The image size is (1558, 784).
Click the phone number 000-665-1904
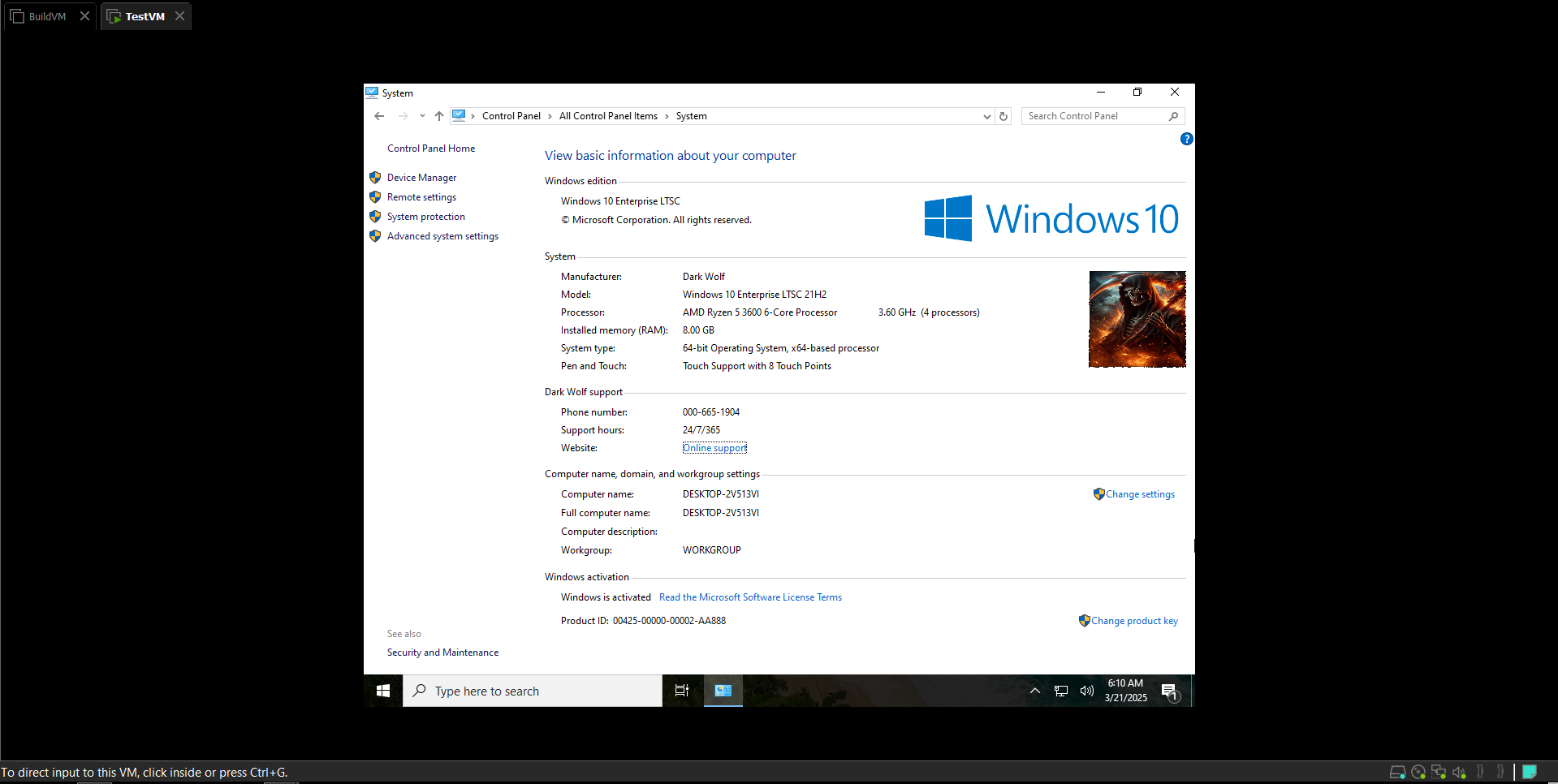711,412
